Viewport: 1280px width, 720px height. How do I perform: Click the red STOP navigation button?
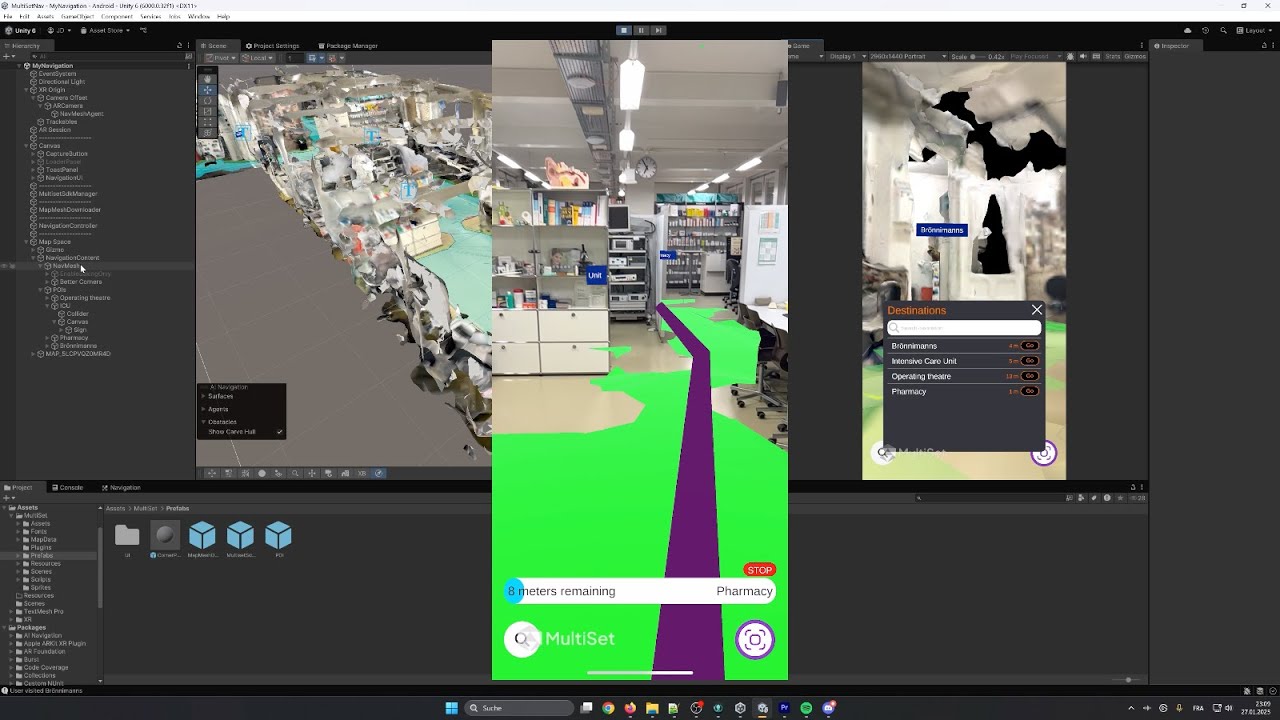click(760, 570)
